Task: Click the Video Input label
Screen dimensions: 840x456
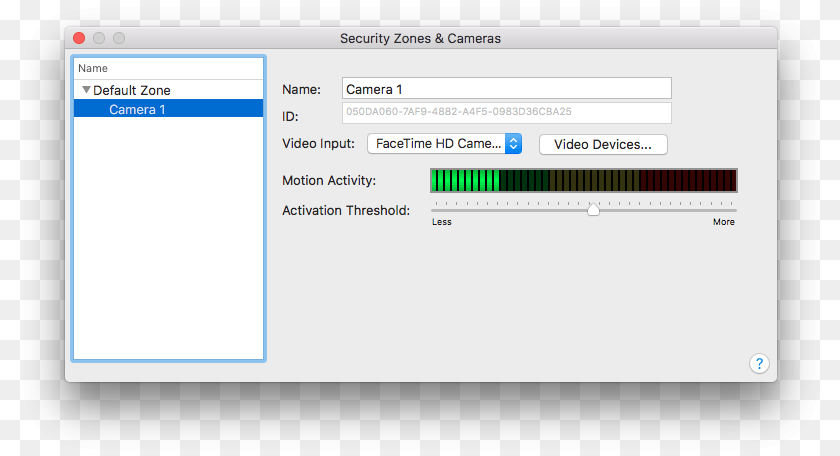Action: pos(318,144)
